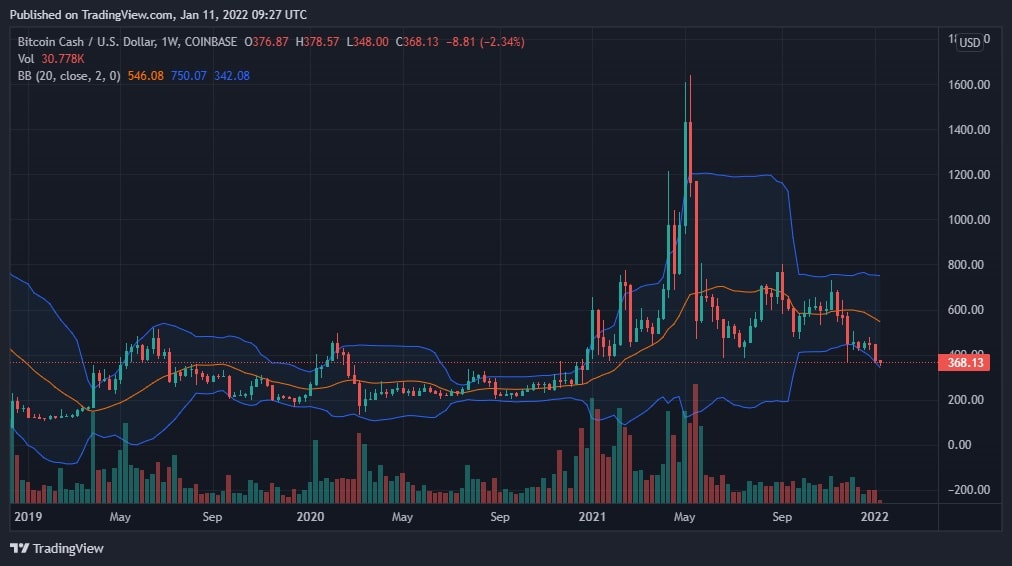
Task: Click the -200.00 price scale label
Action: 968,490
